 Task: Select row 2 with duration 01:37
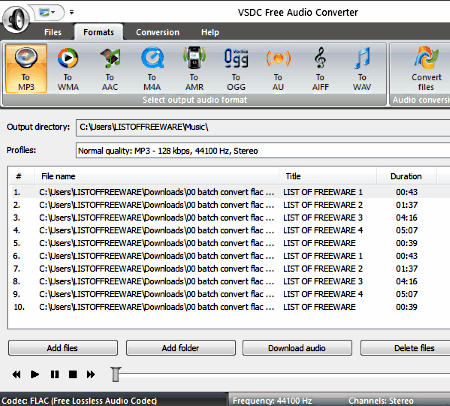pyautogui.click(x=231, y=205)
